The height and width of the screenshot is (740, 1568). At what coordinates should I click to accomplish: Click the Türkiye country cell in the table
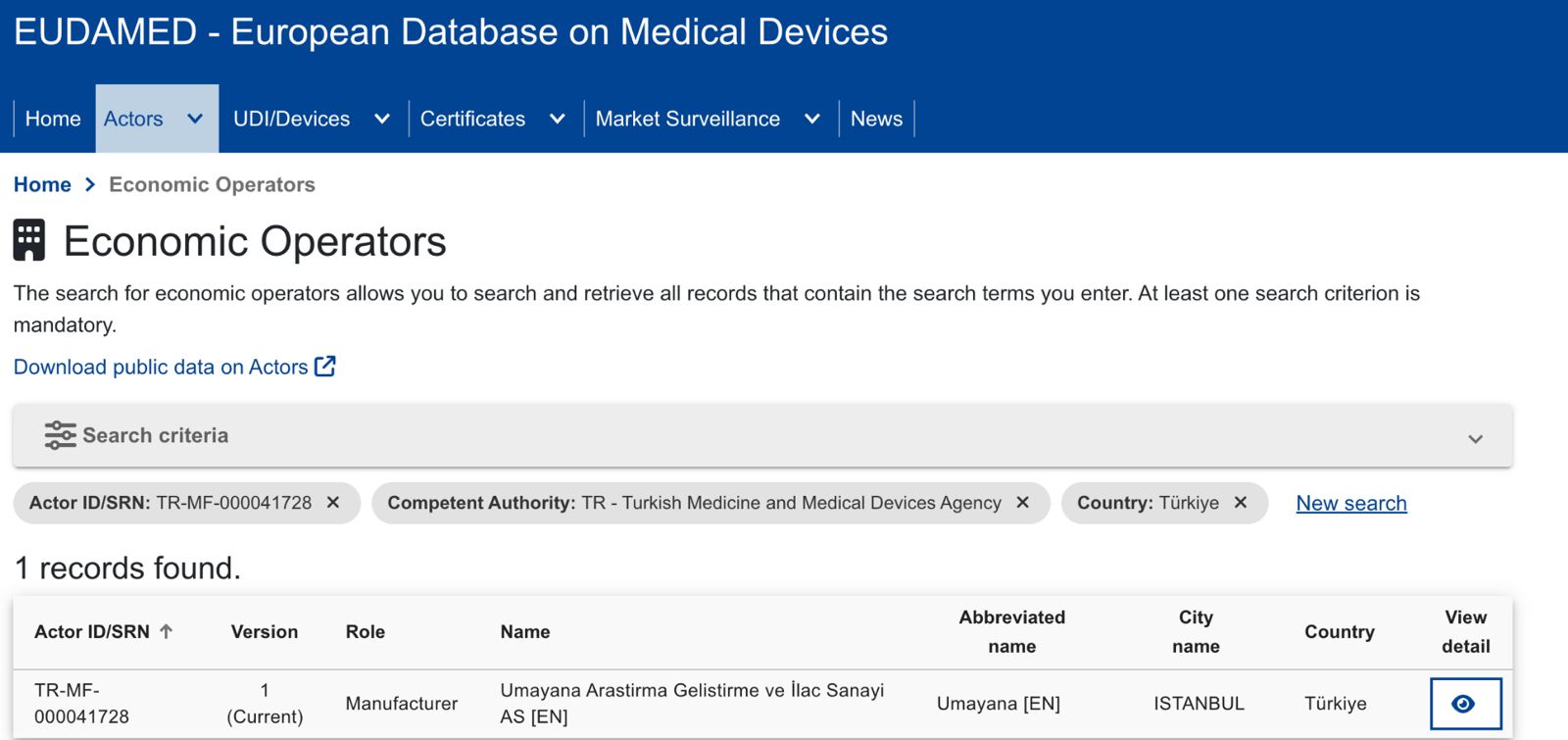[x=1336, y=704]
